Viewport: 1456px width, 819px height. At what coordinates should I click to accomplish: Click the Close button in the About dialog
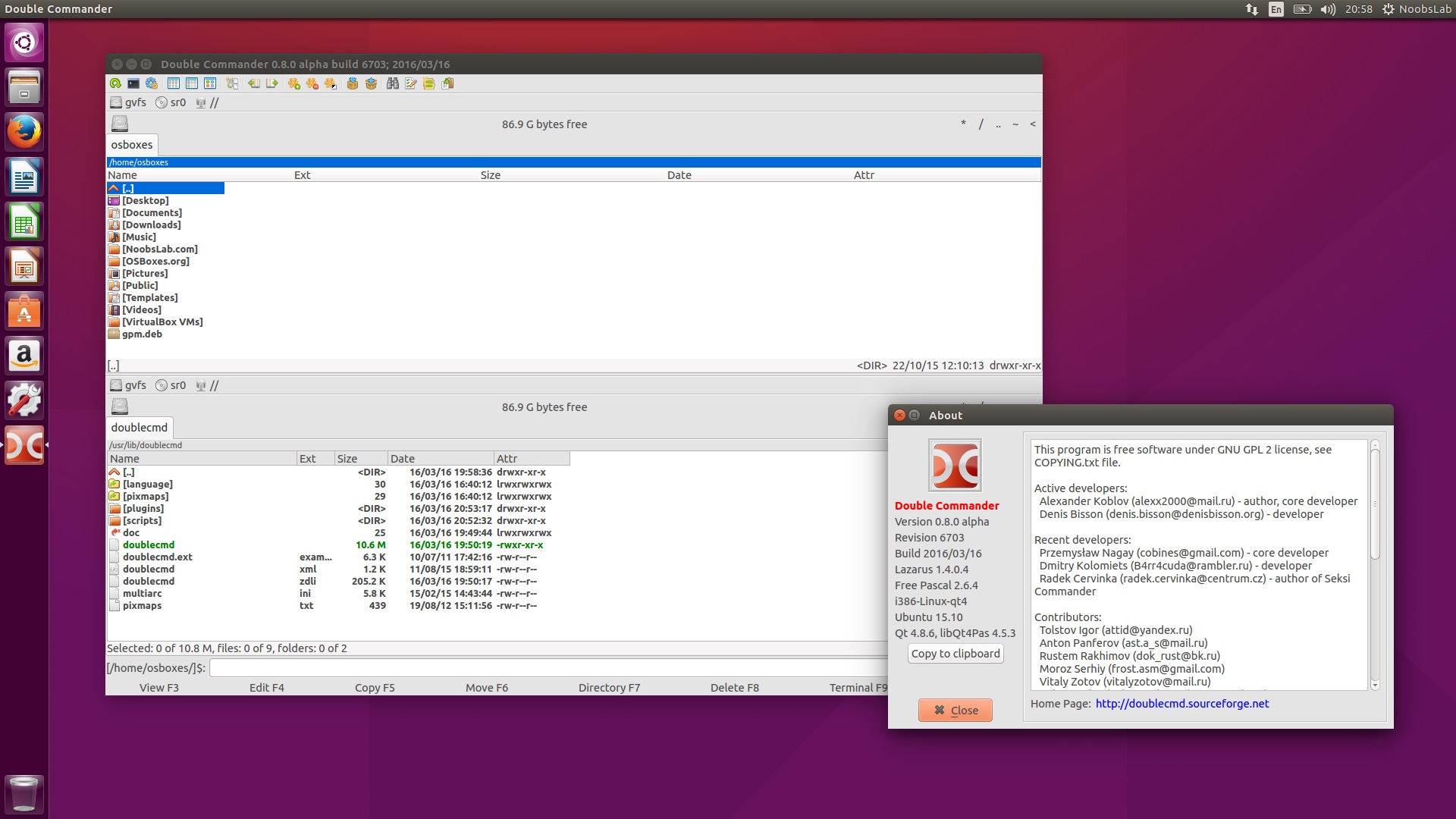955,711
